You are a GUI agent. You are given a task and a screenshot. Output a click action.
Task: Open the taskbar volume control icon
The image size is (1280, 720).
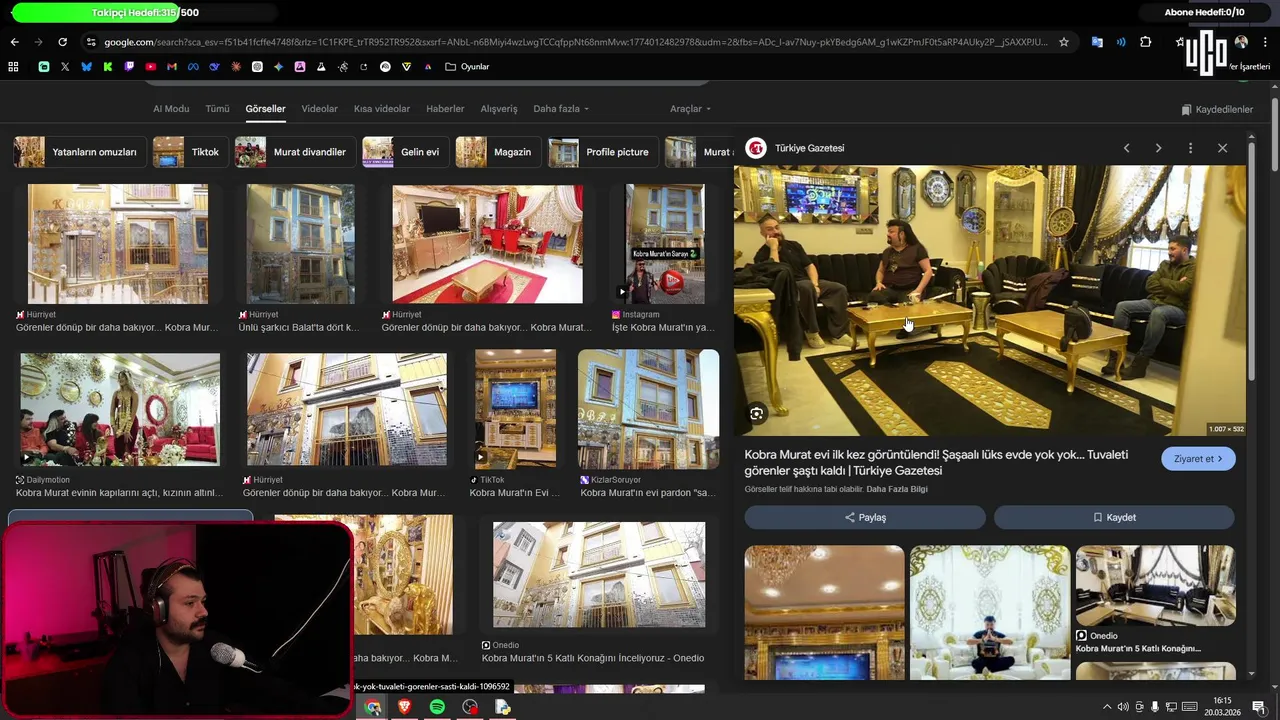tap(1123, 707)
